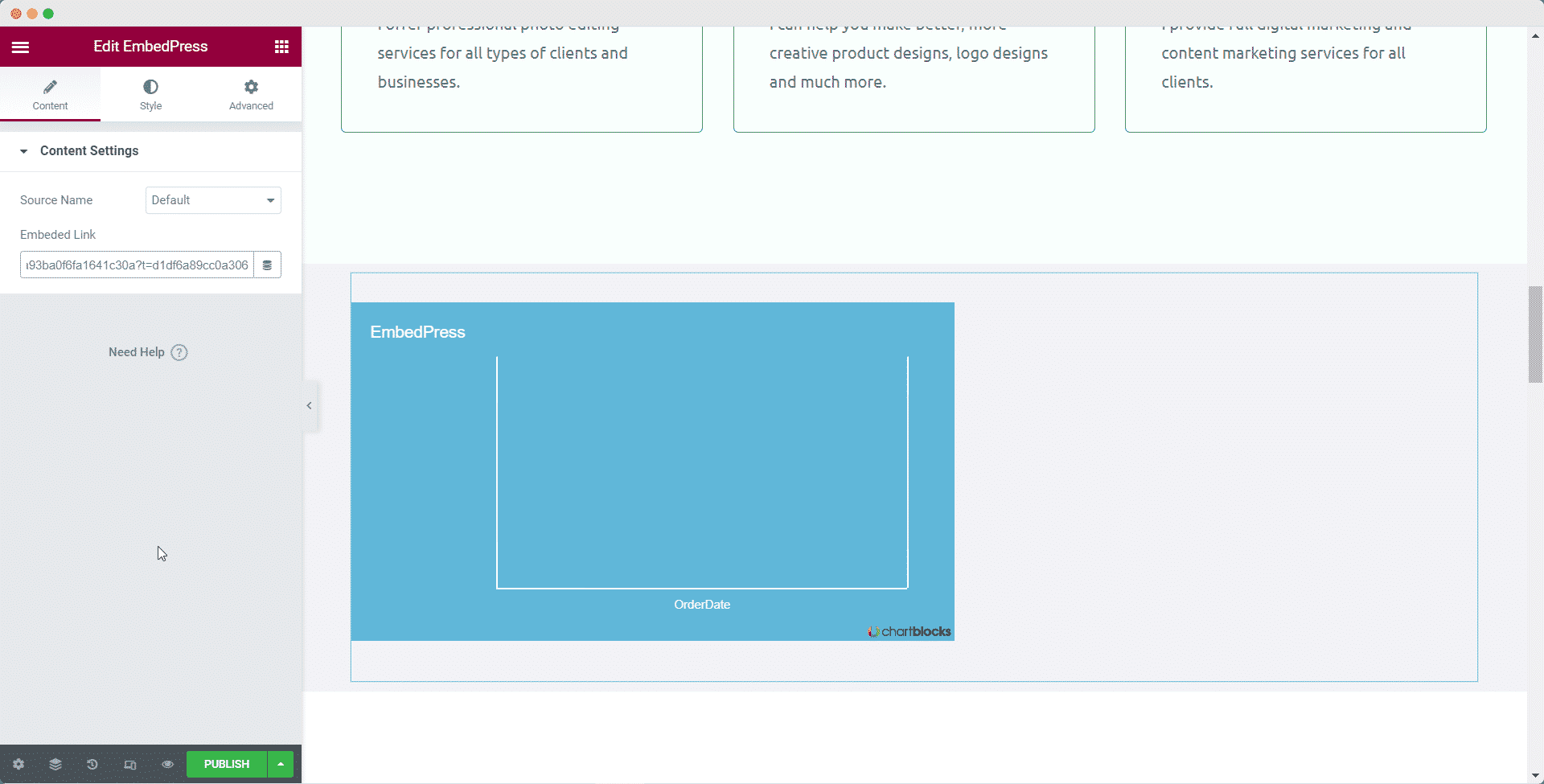1544x784 pixels.
Task: Collapse the Content Settings section
Action: pyautogui.click(x=23, y=151)
